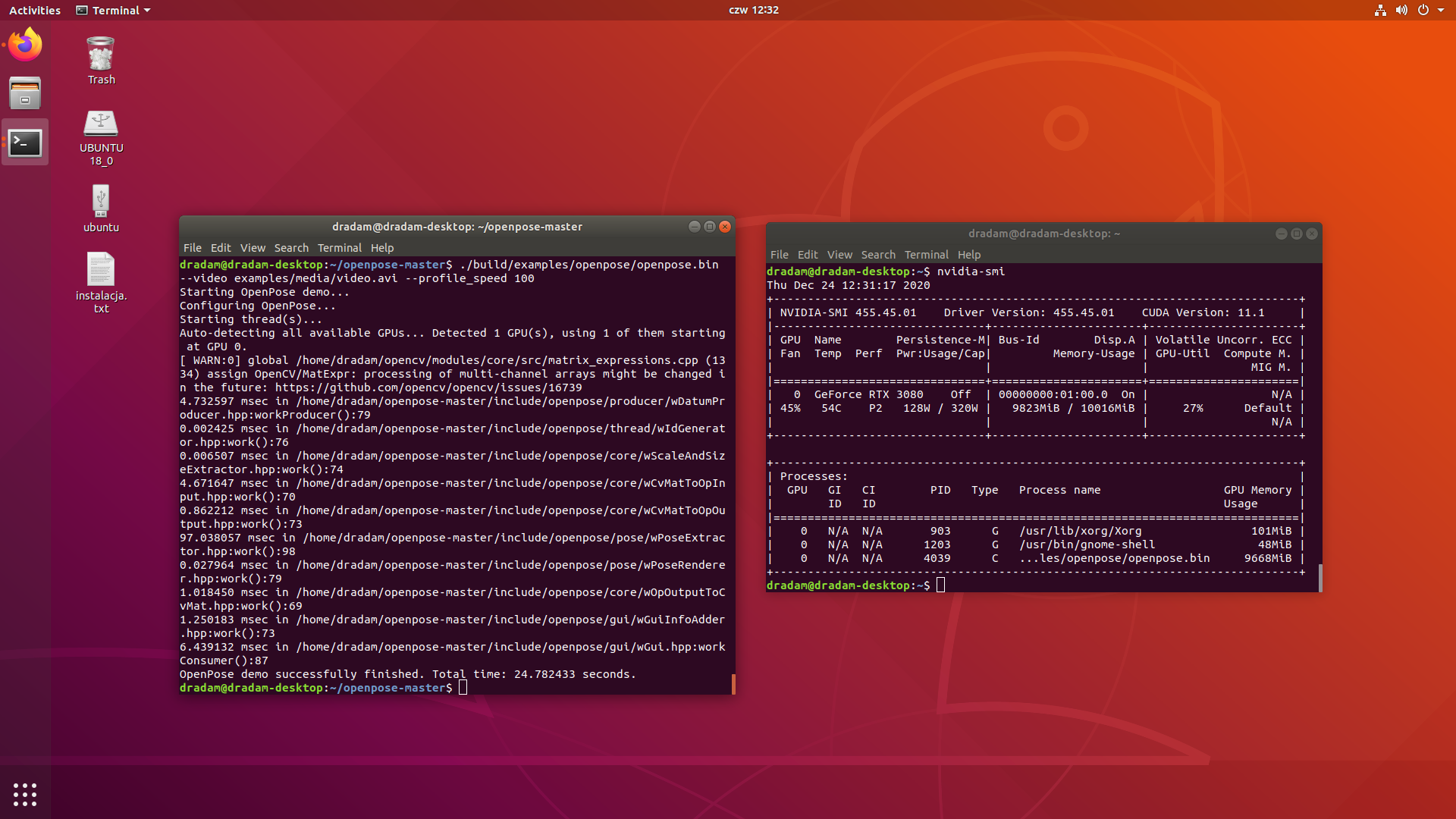Open the Show Applications grid

click(24, 793)
